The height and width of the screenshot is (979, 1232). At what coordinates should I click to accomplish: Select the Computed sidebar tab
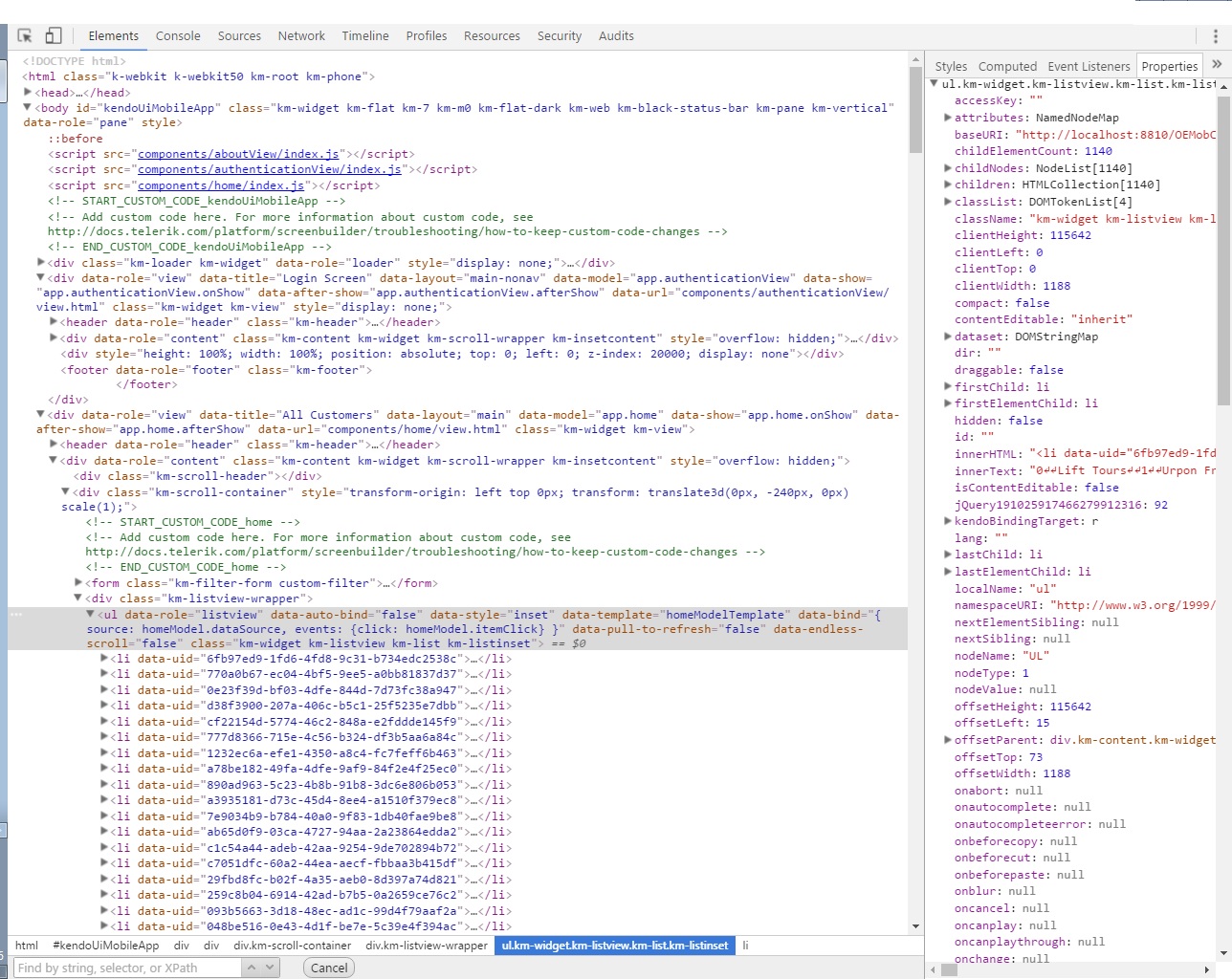coord(1007,67)
